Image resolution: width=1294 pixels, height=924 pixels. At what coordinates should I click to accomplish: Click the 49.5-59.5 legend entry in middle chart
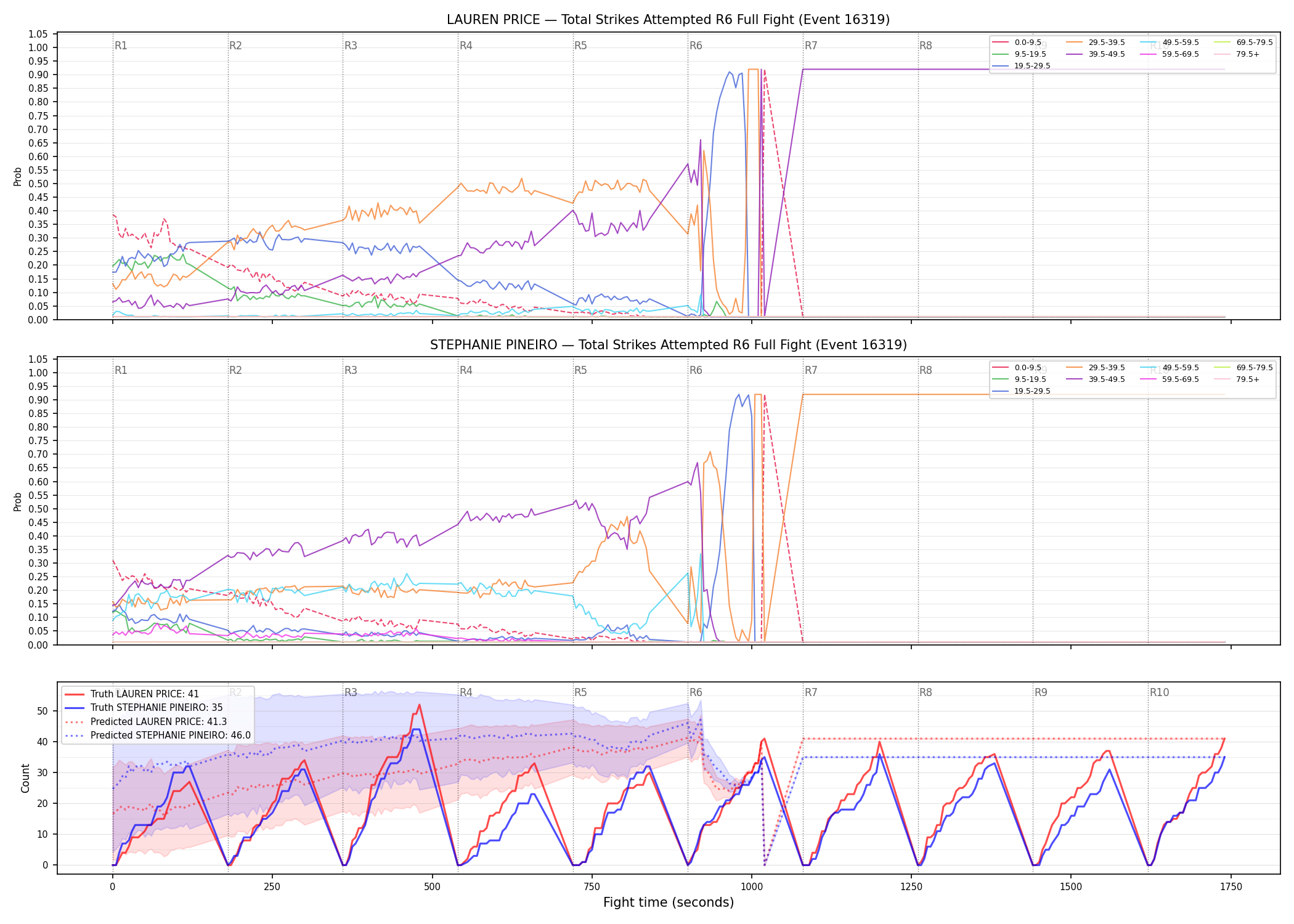pyautogui.click(x=1170, y=368)
